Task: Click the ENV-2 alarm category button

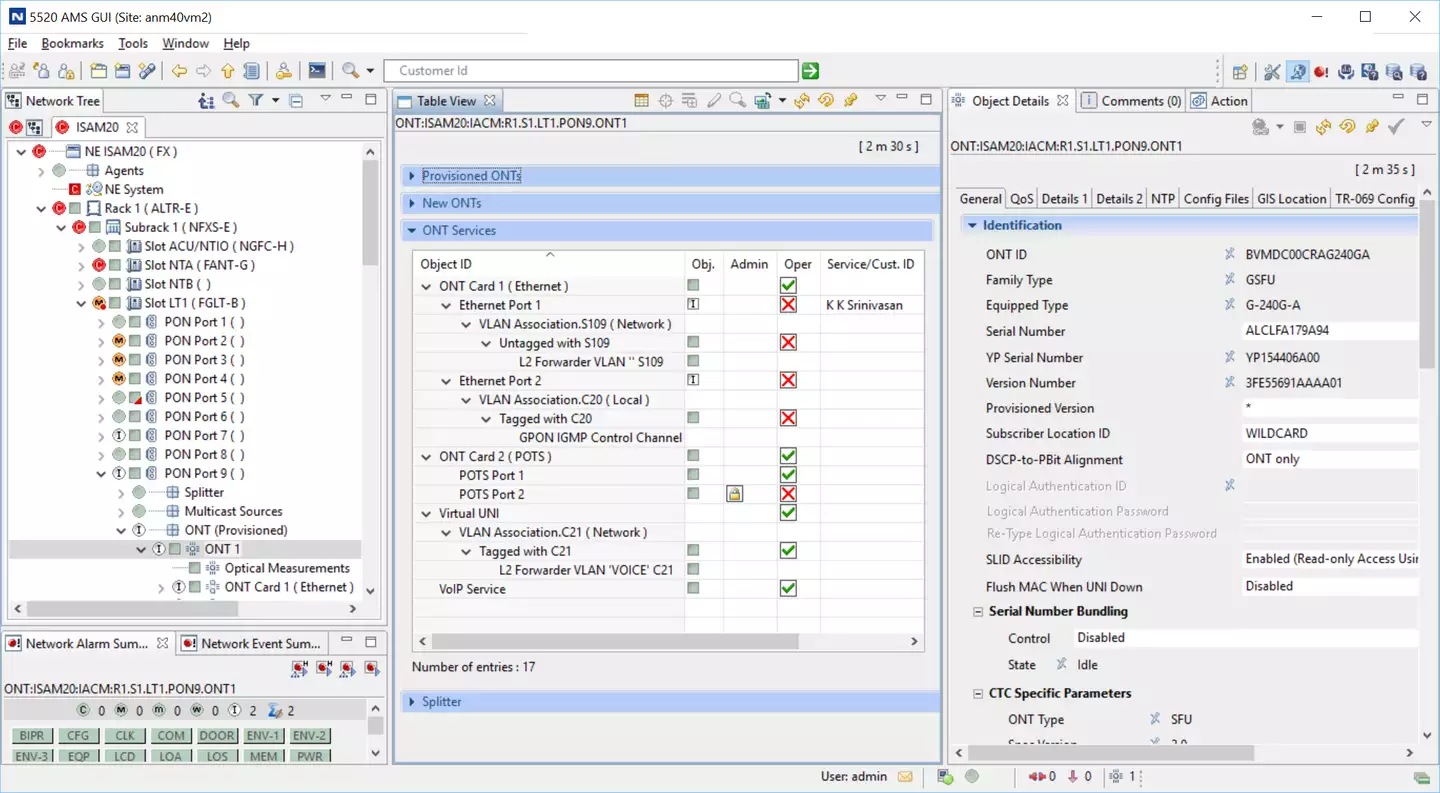Action: coord(310,736)
